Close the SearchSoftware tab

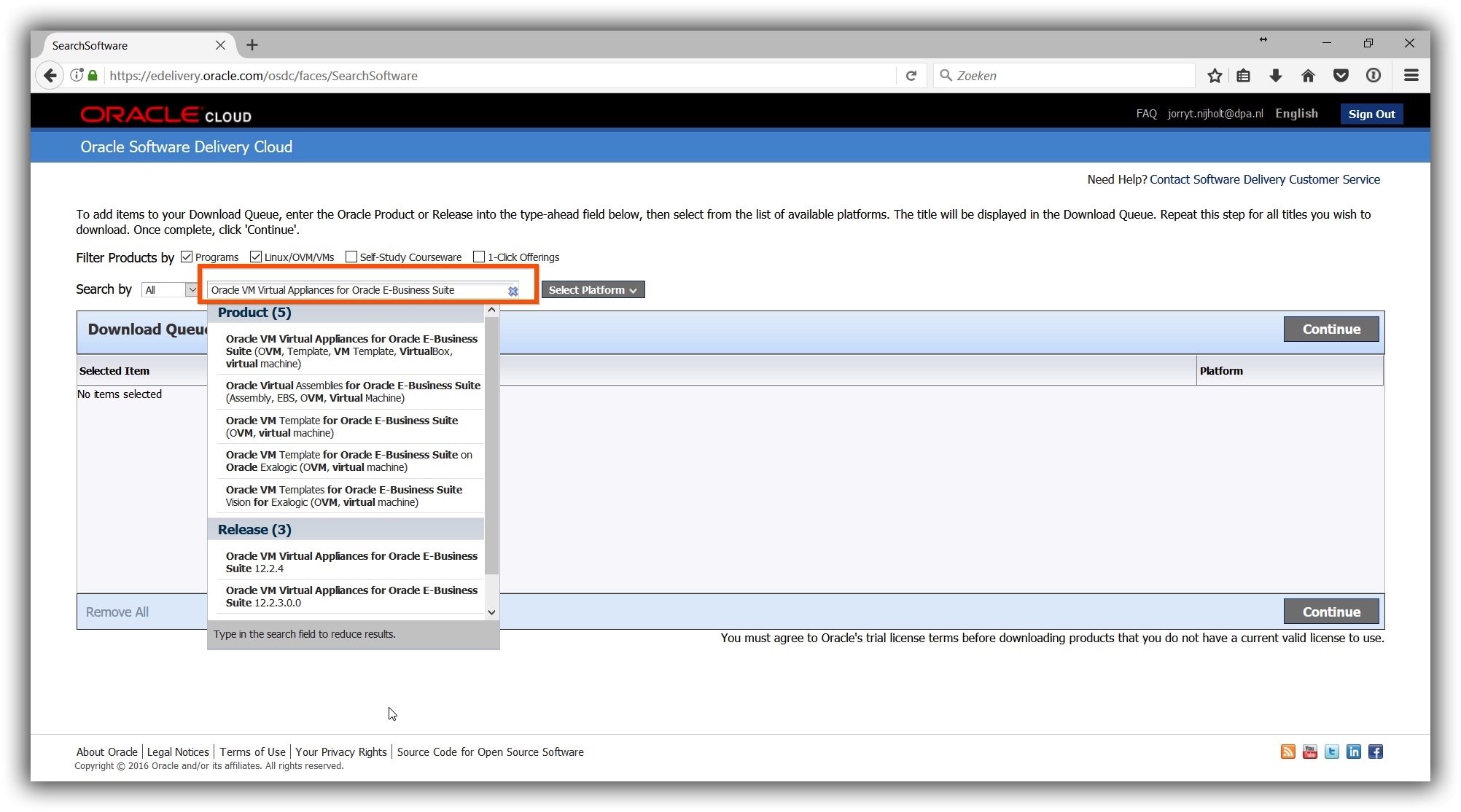pos(220,45)
